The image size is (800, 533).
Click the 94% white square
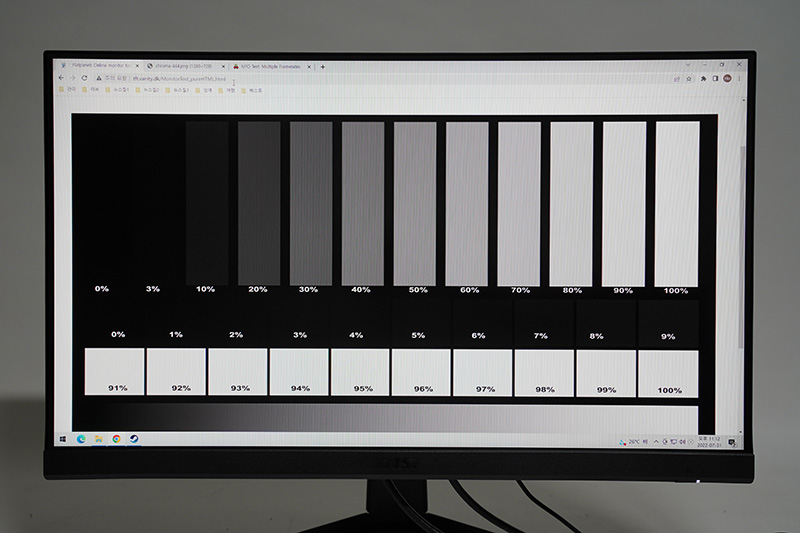(x=299, y=372)
